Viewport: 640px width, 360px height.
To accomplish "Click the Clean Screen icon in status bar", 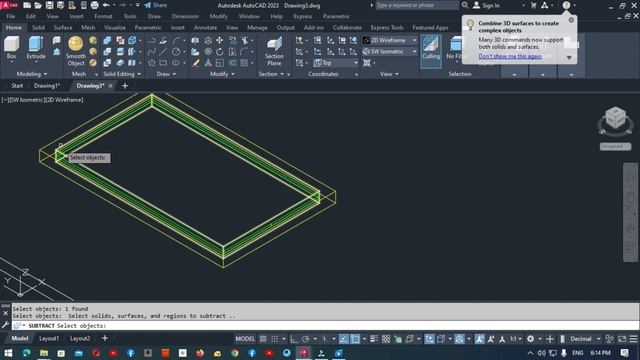I will pyautogui.click(x=622, y=339).
